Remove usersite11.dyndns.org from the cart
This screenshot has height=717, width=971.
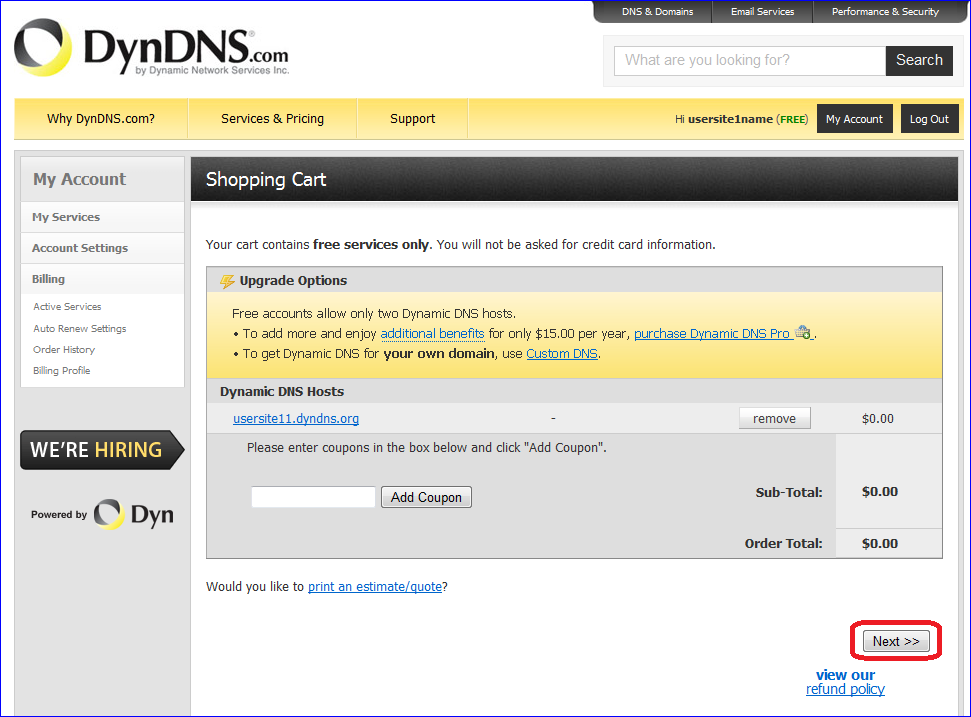click(x=774, y=419)
